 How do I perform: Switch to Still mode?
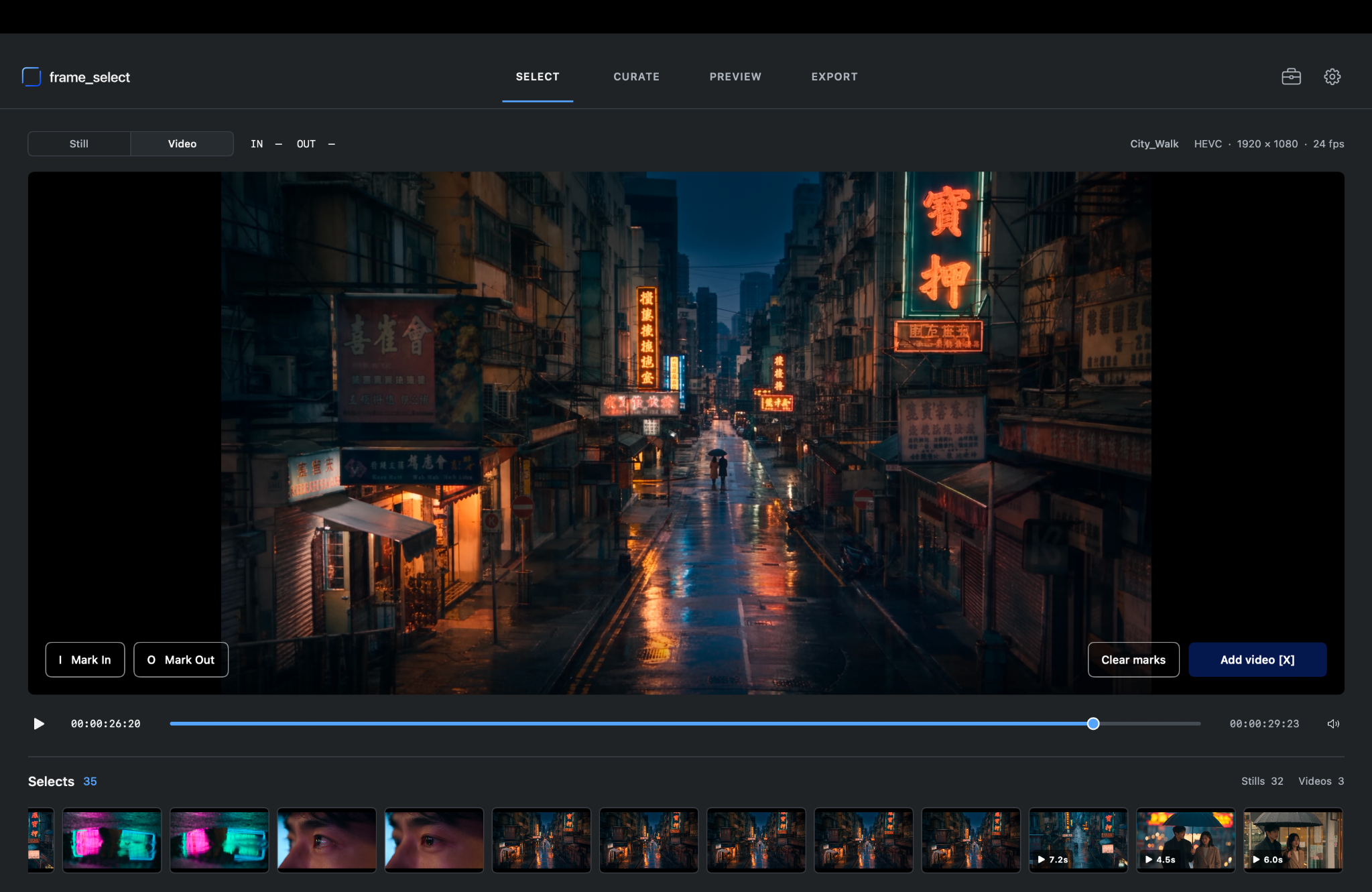[x=79, y=143]
